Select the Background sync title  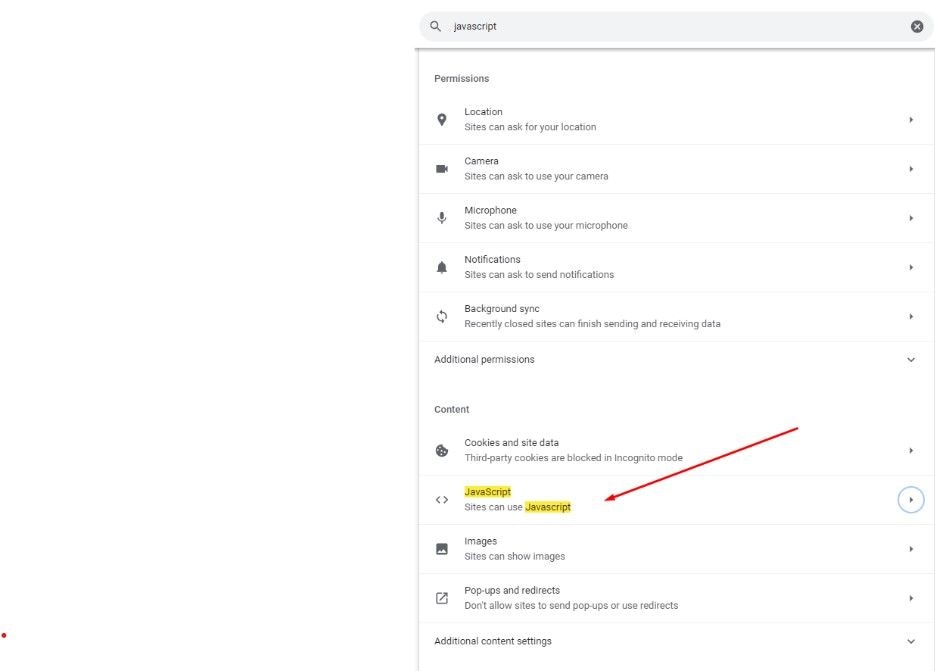502,308
